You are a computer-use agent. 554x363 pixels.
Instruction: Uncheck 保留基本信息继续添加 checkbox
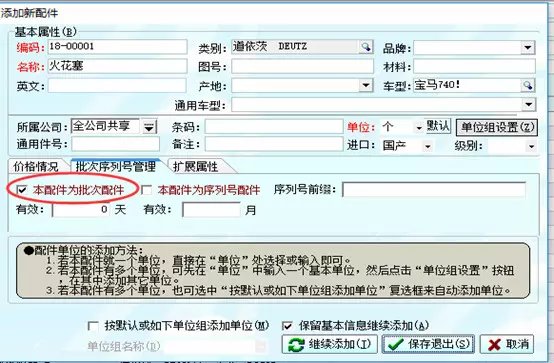(x=287, y=326)
